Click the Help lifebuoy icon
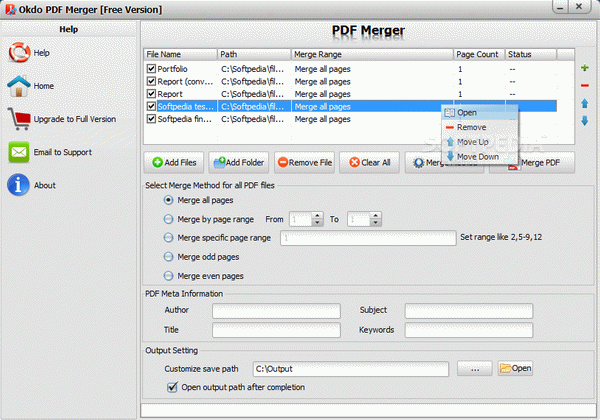The width and height of the screenshot is (600, 420). click(19, 52)
